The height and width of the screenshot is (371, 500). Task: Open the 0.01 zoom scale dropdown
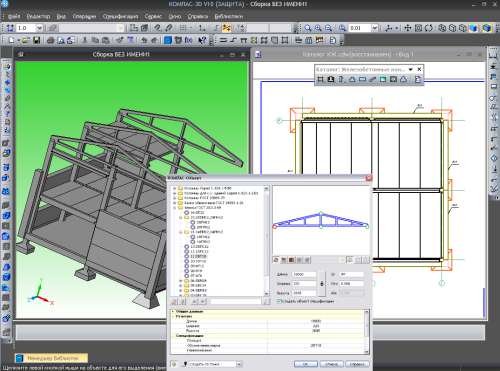tap(375, 28)
